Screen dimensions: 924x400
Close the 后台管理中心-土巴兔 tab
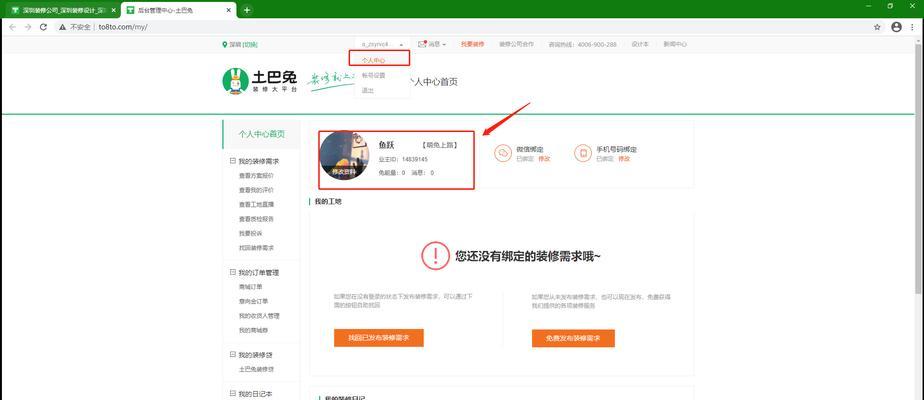pos(229,11)
